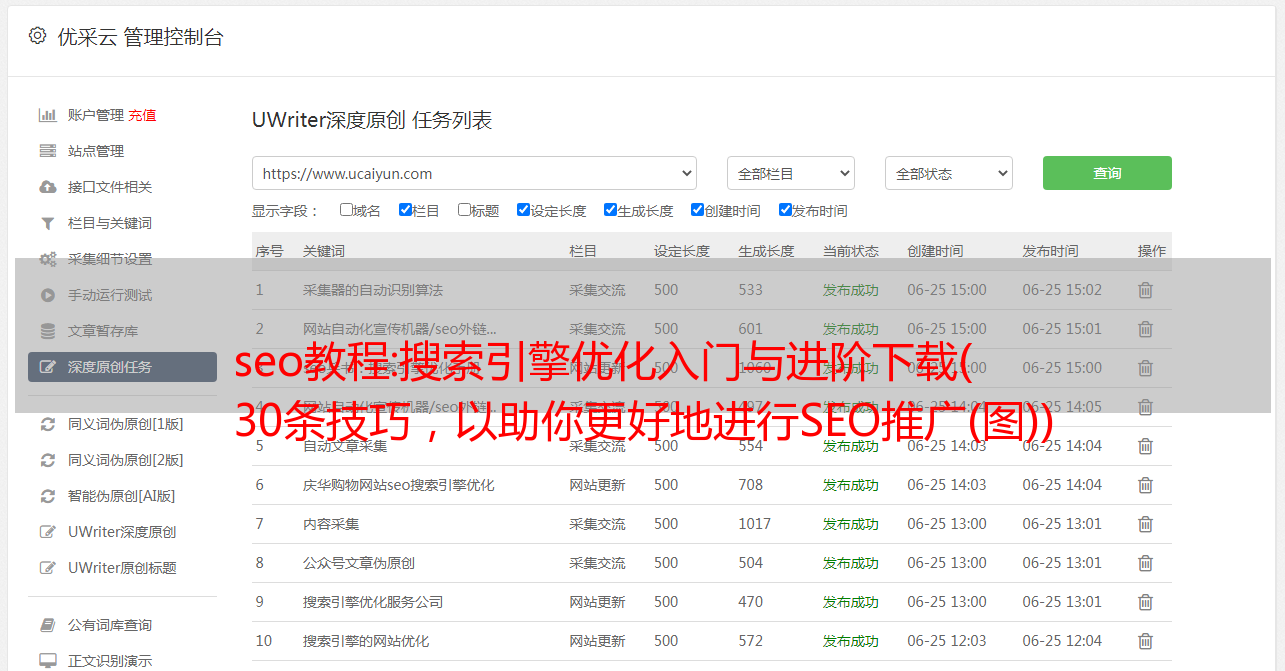
Task: Uncheck the 生成长度 field checkbox
Action: click(610, 210)
